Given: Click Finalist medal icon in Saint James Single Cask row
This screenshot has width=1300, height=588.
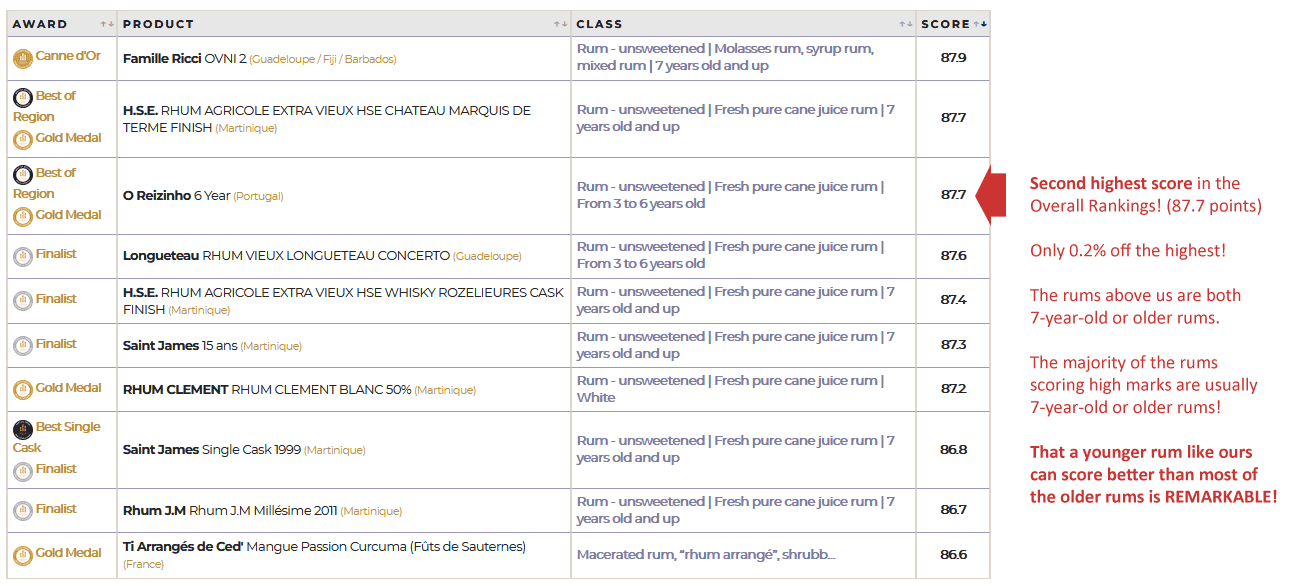Looking at the screenshot, I should pyautogui.click(x=22, y=471).
